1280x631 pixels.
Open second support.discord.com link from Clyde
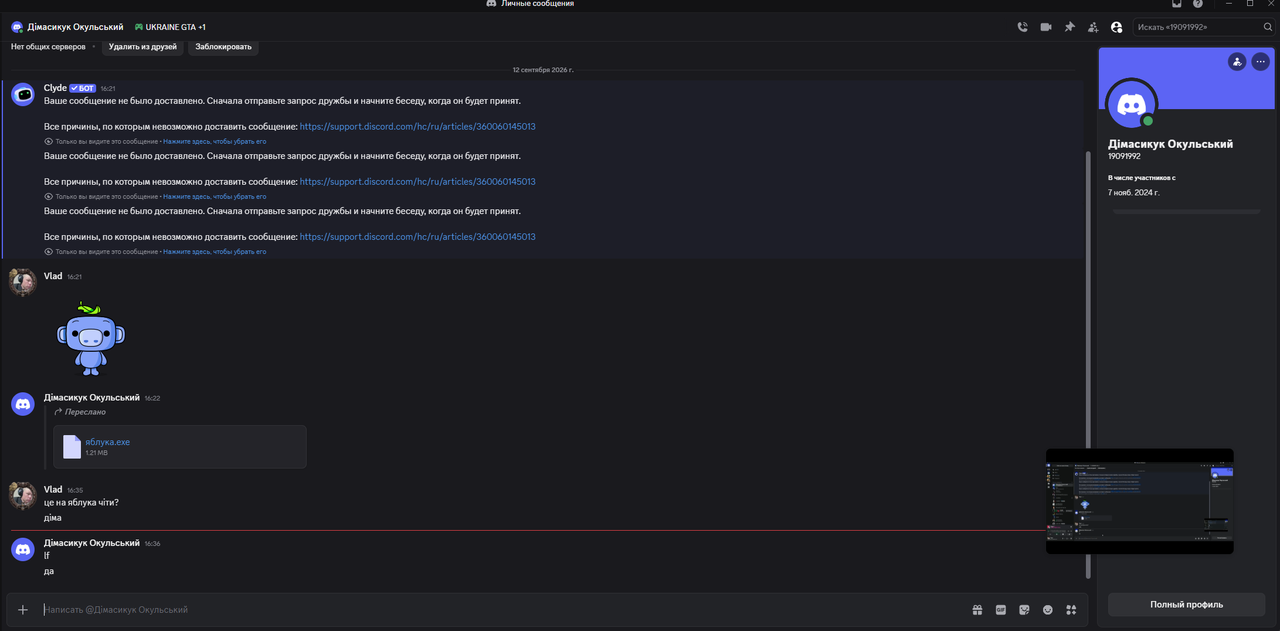pyautogui.click(x=418, y=182)
